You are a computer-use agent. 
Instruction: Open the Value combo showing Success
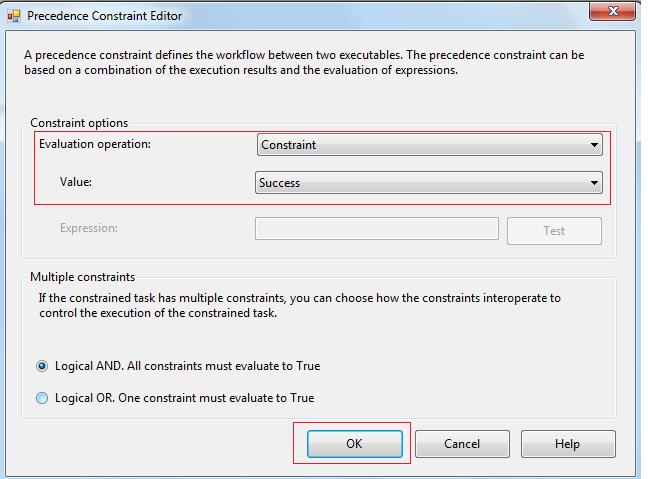pos(420,183)
